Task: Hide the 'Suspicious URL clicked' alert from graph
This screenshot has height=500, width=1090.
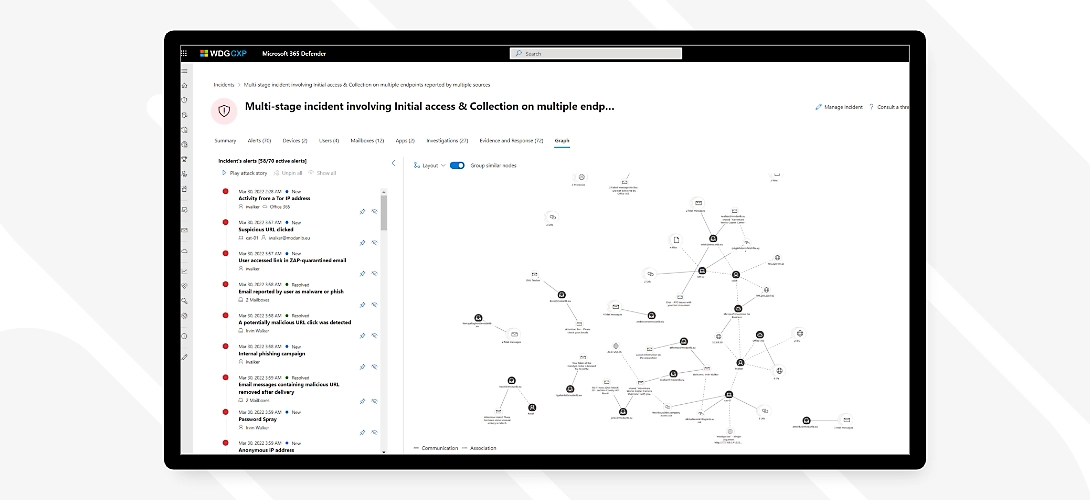Action: click(374, 240)
